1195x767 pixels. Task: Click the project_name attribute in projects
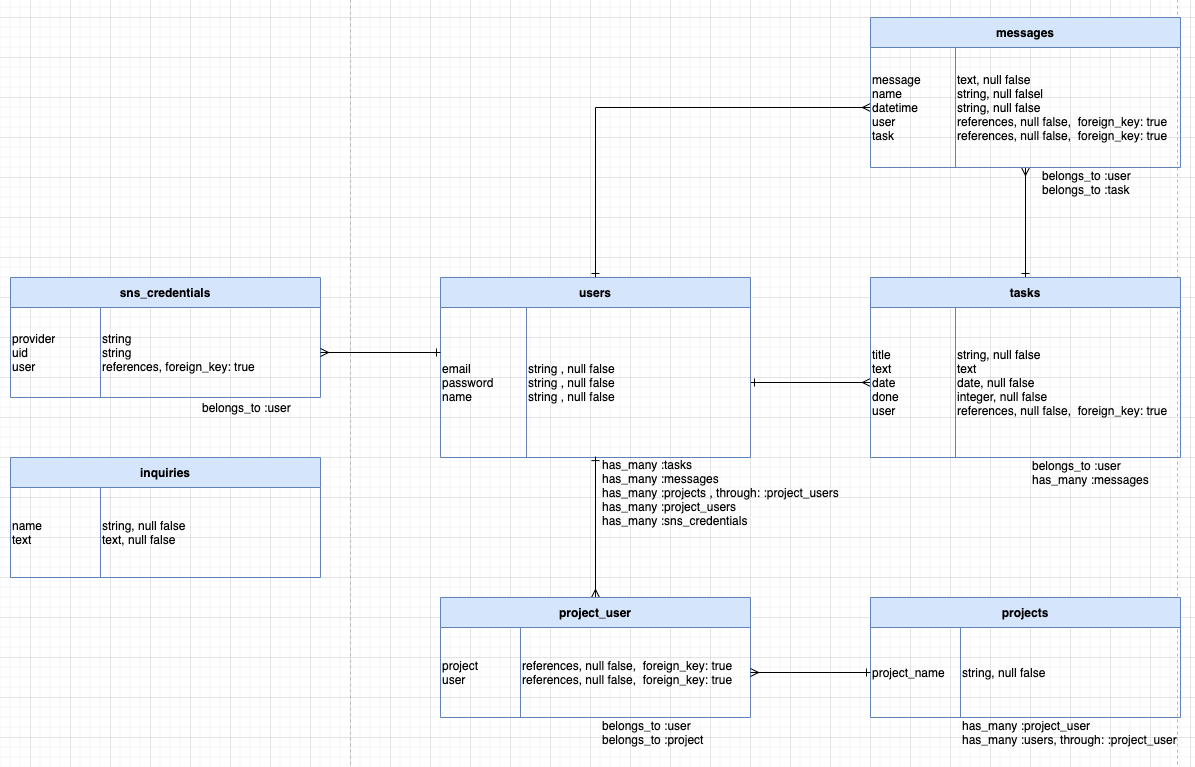point(908,673)
